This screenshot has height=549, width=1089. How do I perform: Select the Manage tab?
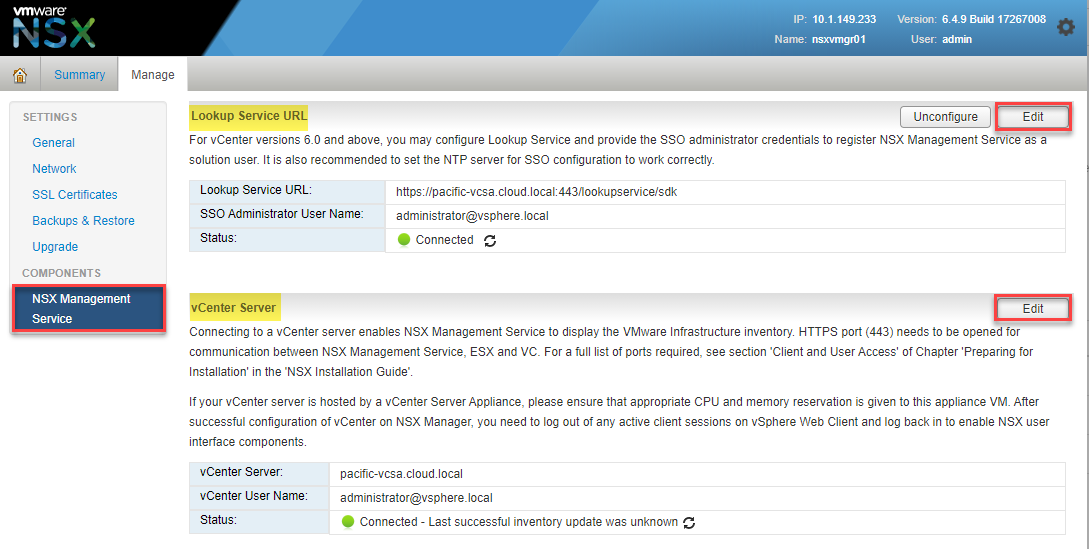tap(153, 74)
